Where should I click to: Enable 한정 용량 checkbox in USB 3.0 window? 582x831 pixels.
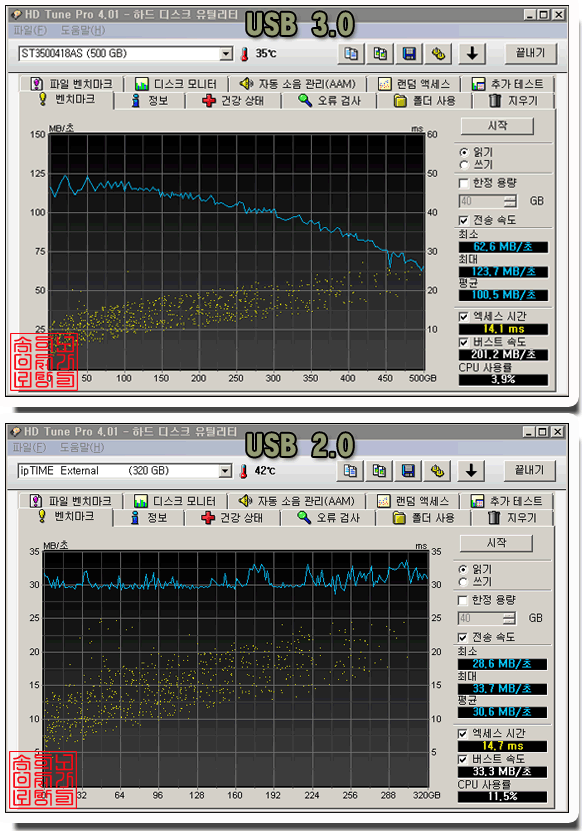(x=464, y=183)
